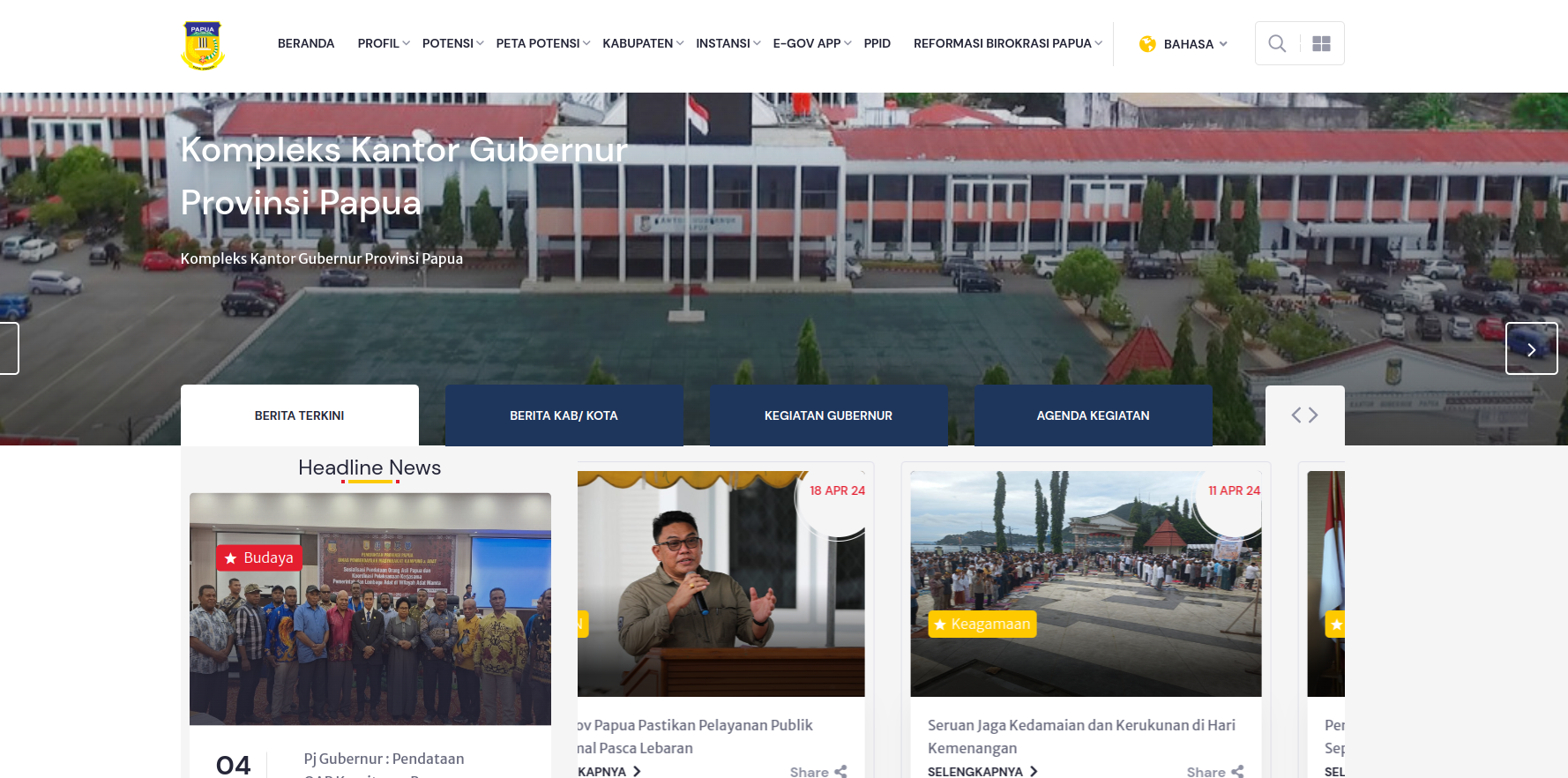The height and width of the screenshot is (778, 1568).
Task: Click the headline number 04
Action: 234,765
